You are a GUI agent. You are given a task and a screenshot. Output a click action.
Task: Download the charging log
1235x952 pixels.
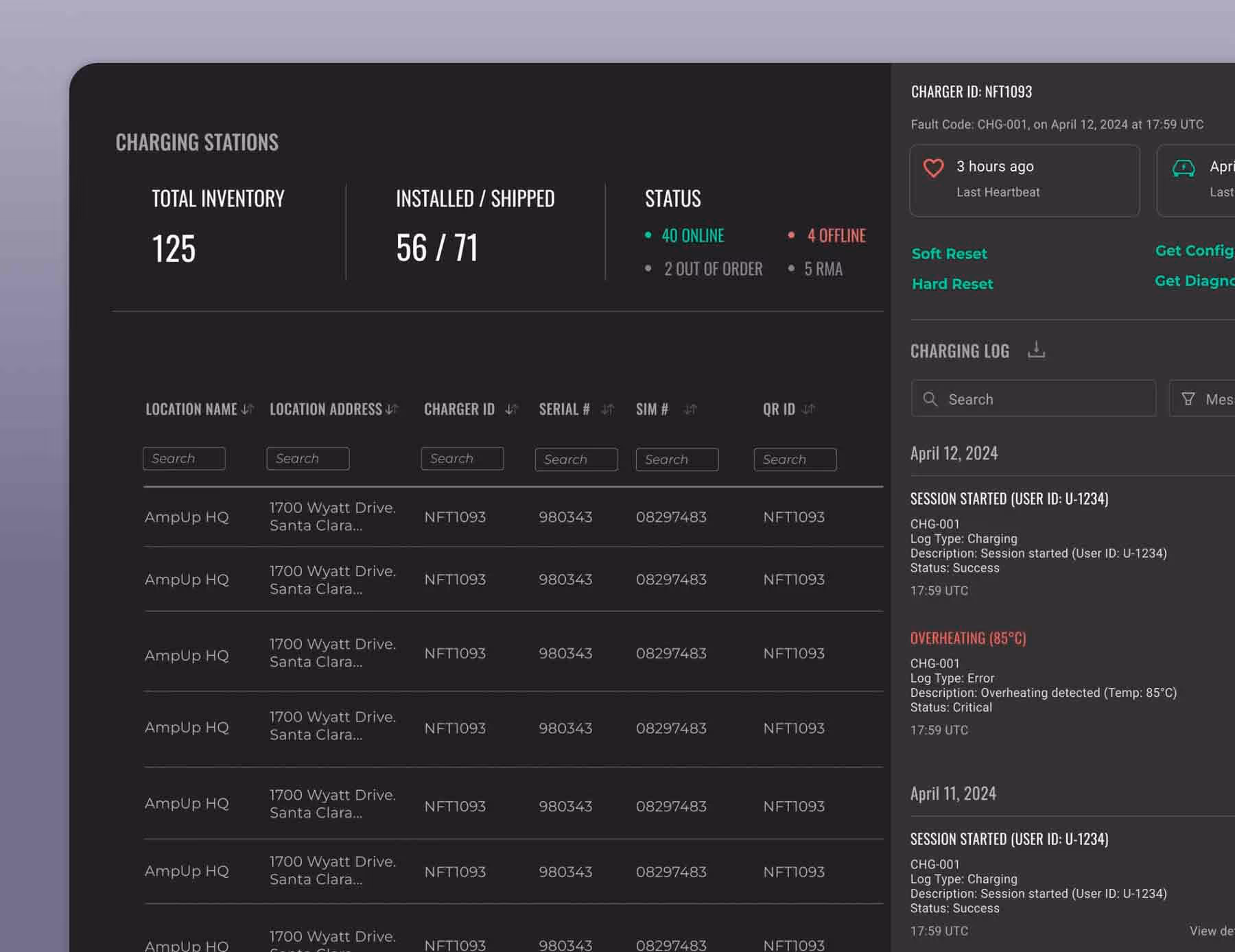tap(1036, 350)
